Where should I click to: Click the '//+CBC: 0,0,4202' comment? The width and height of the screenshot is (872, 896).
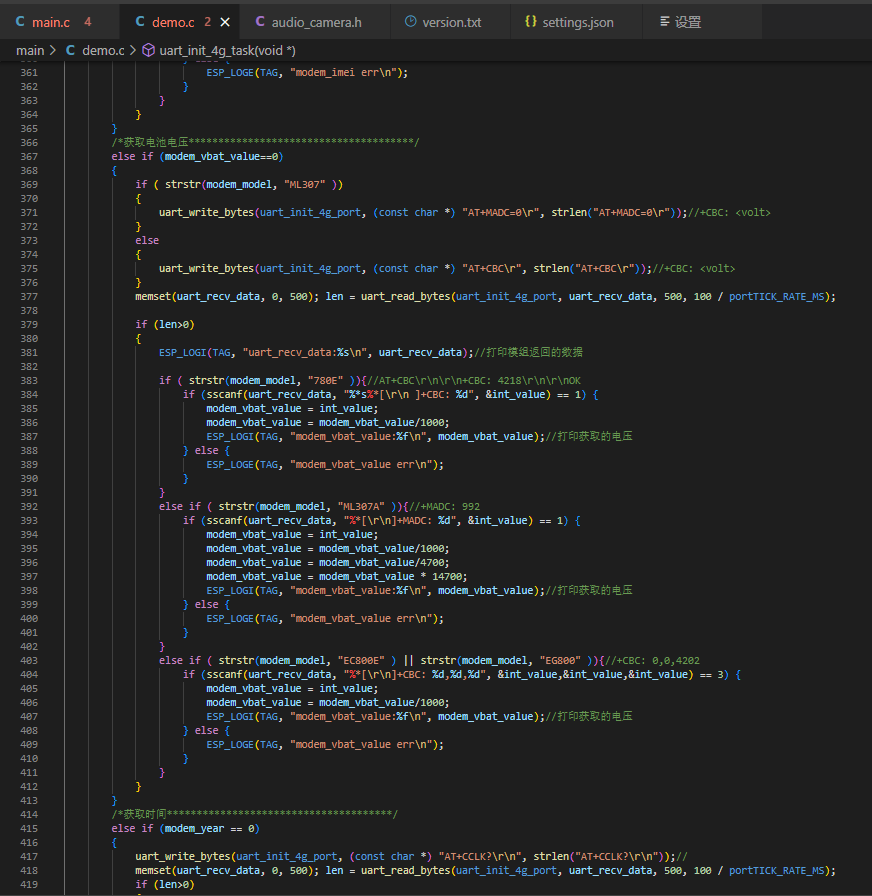(x=652, y=661)
